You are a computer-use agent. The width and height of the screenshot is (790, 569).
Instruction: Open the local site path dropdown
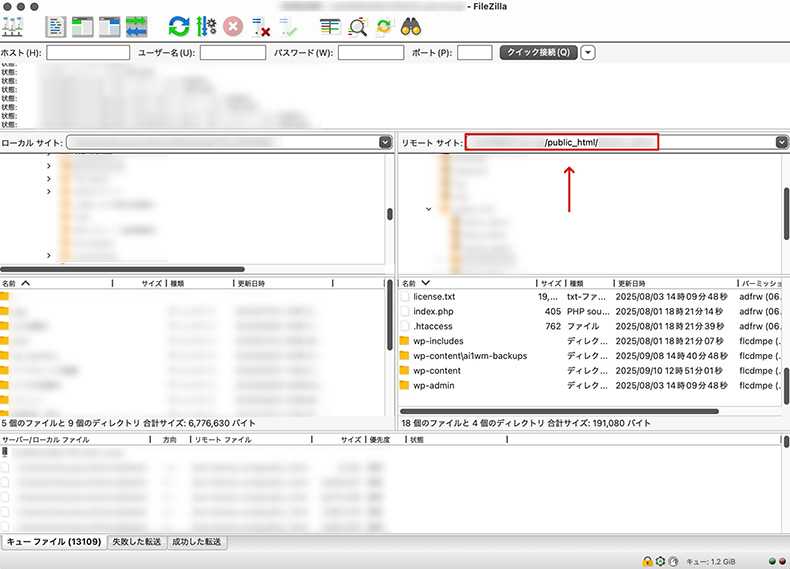(385, 143)
